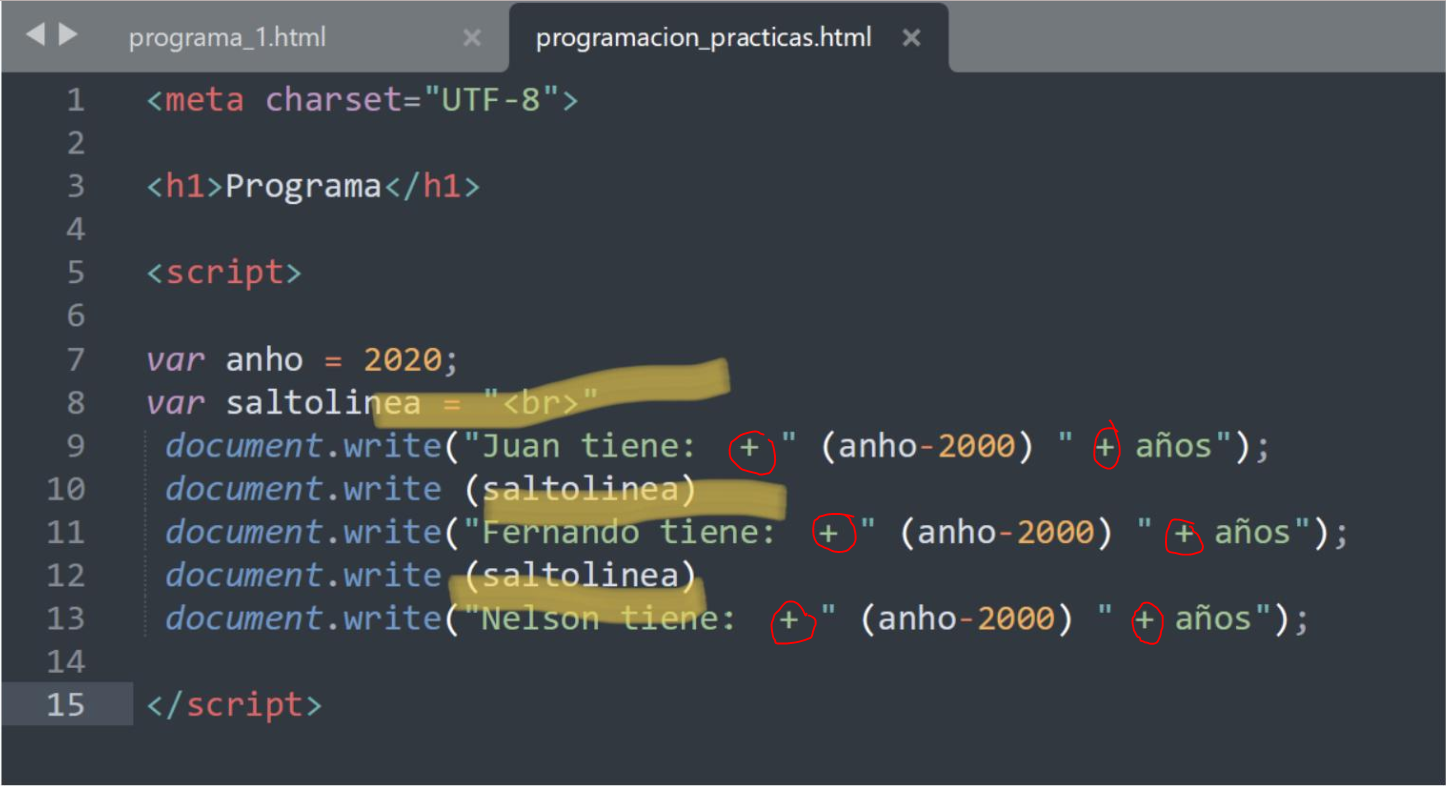Place cursor on años text in line 13
The width and height of the screenshot is (1446, 786).
click(1213, 618)
